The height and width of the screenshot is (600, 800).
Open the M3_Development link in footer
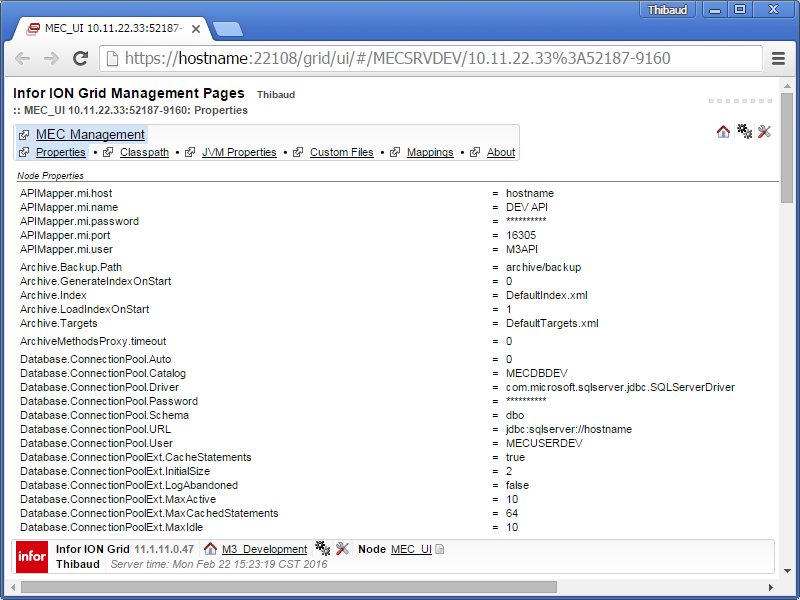(264, 549)
